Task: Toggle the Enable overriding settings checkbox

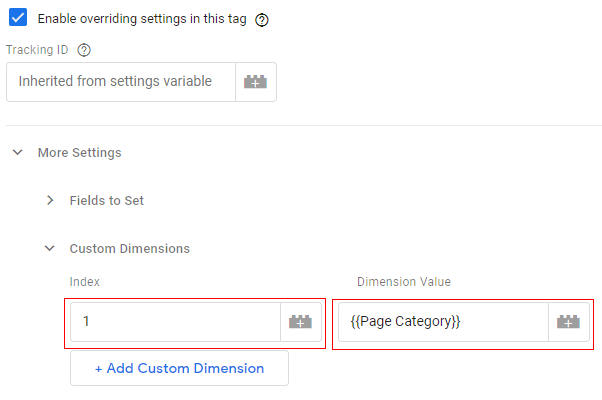Action: pos(18,18)
